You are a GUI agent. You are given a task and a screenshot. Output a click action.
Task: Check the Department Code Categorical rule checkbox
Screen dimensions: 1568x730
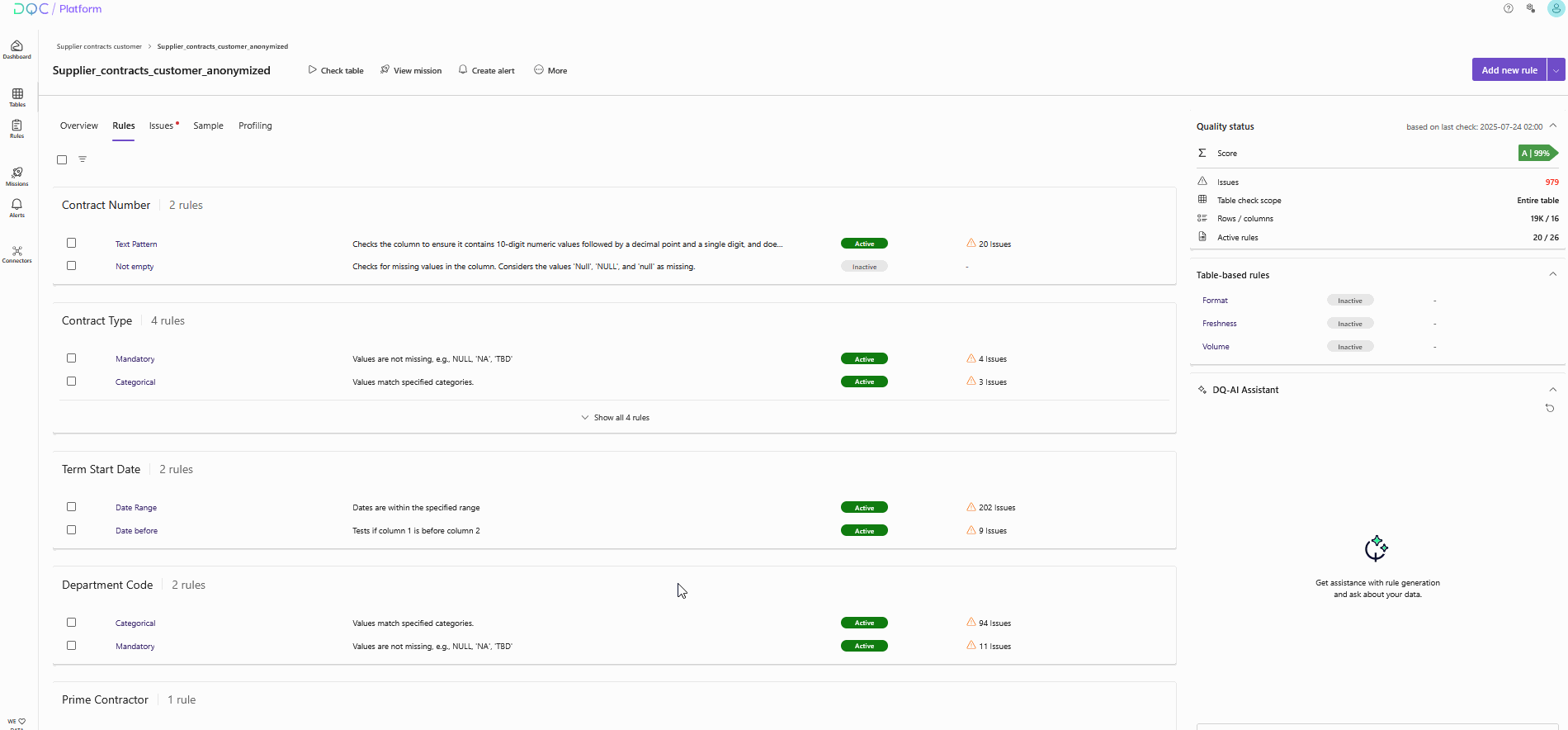72,623
